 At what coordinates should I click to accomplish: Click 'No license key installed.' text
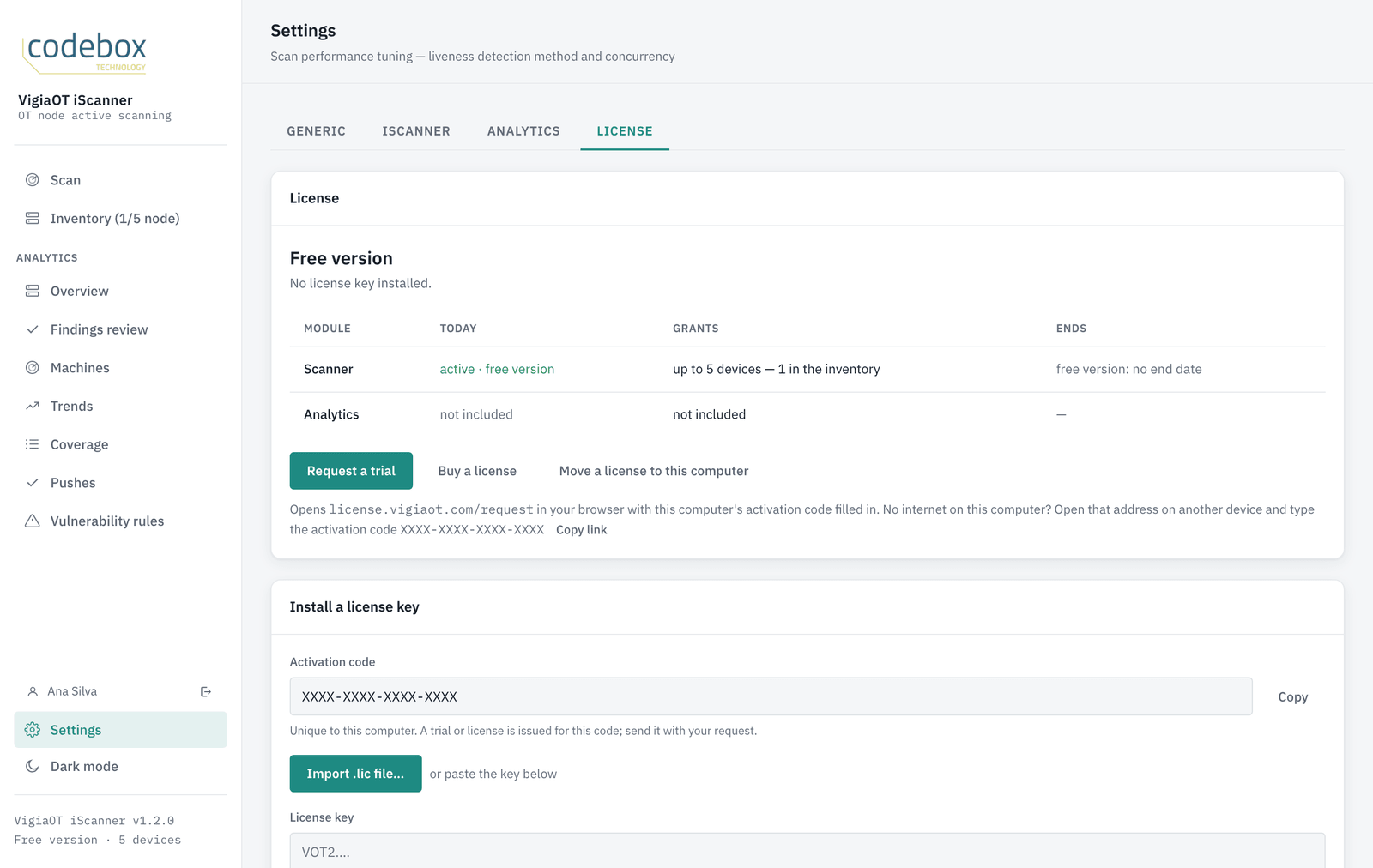pos(360,283)
